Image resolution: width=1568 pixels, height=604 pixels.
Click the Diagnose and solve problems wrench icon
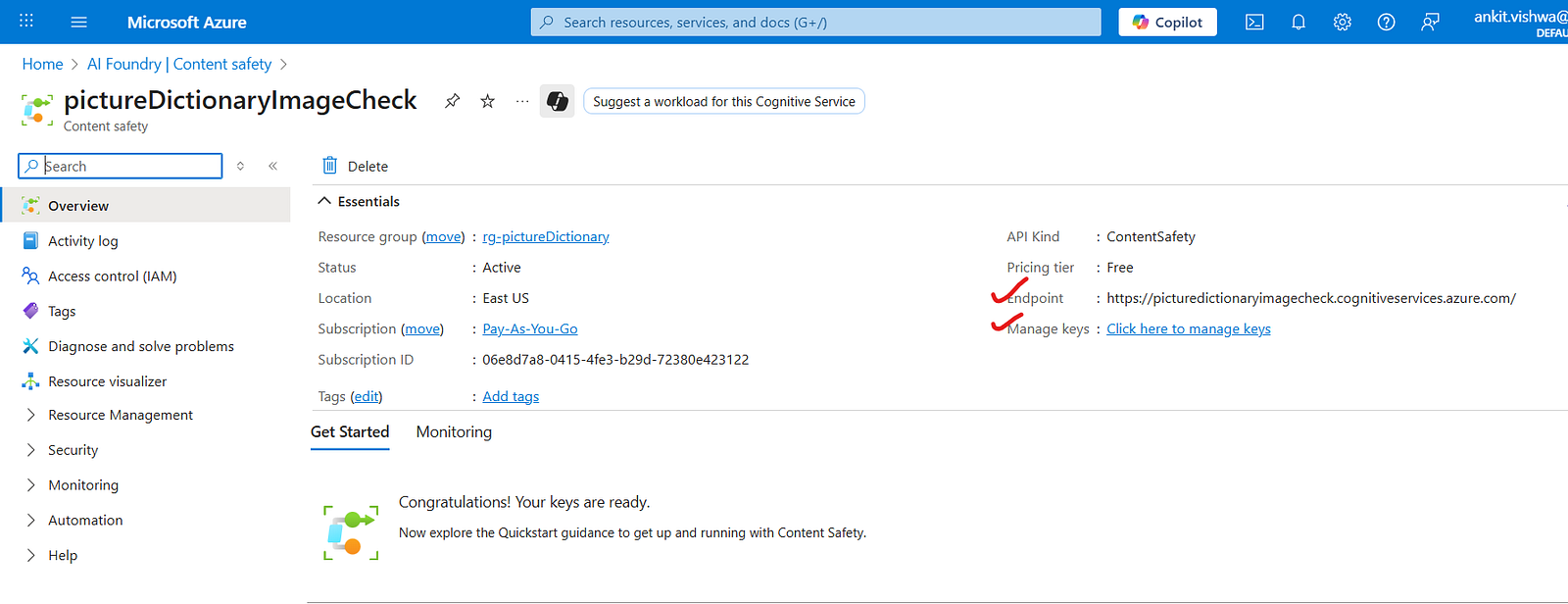(30, 346)
